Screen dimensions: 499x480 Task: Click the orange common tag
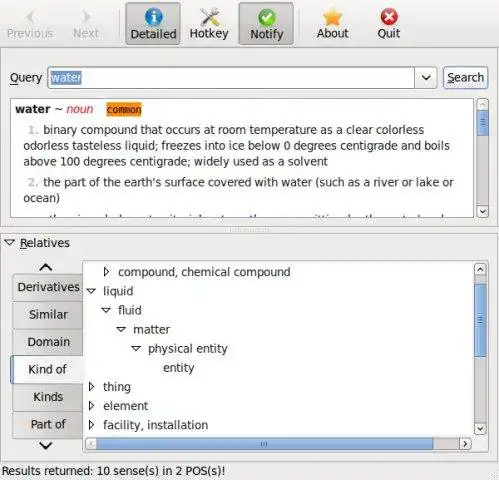pyautogui.click(x=124, y=109)
